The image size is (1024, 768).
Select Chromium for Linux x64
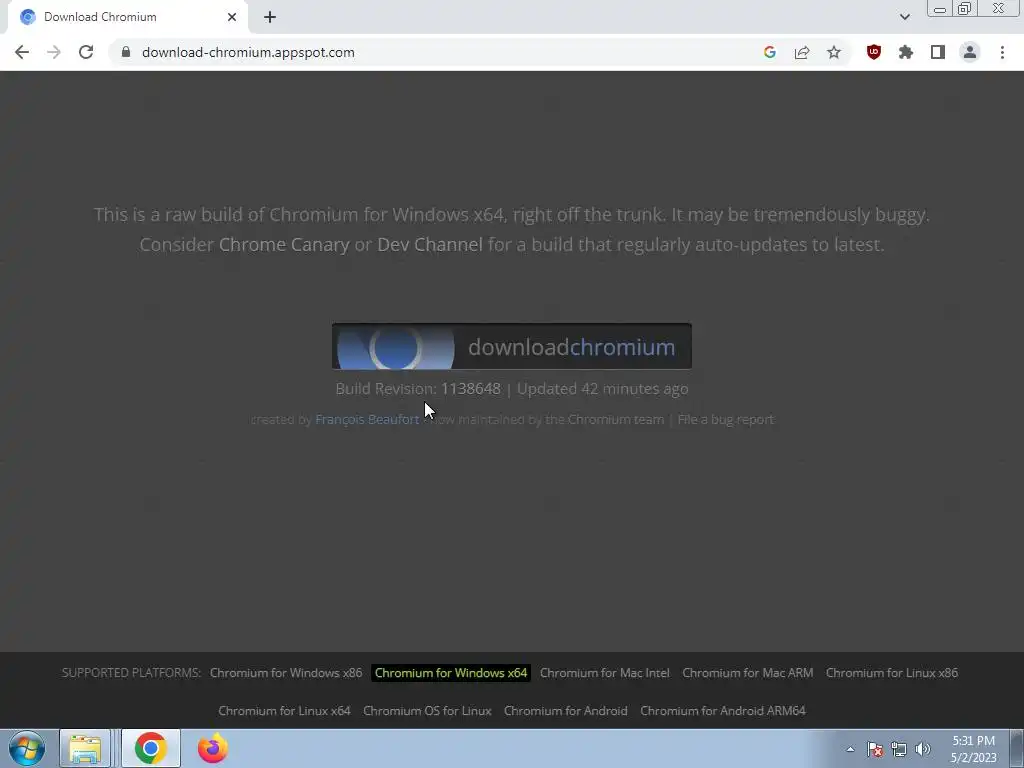tap(284, 711)
